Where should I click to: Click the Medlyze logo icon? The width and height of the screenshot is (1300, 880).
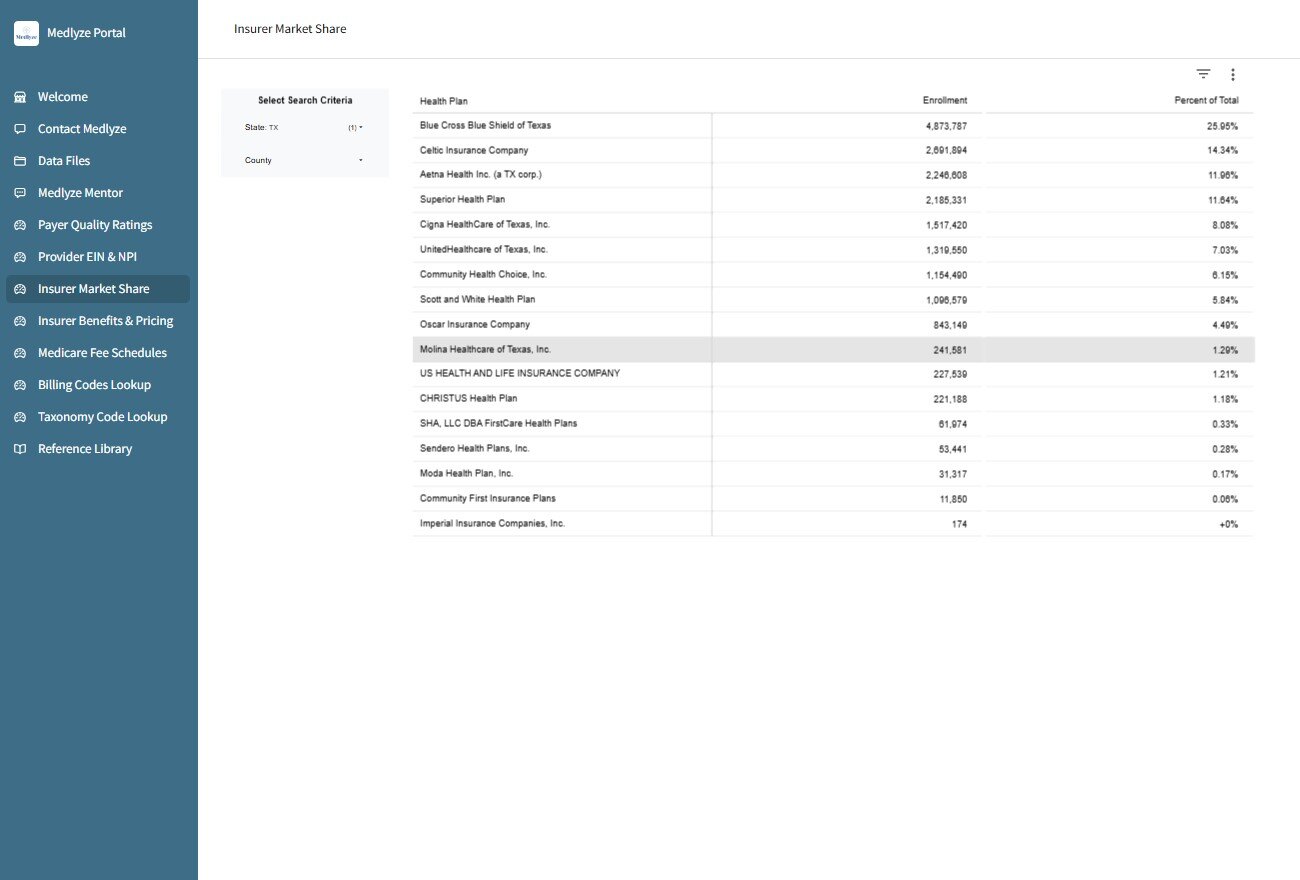tap(26, 33)
